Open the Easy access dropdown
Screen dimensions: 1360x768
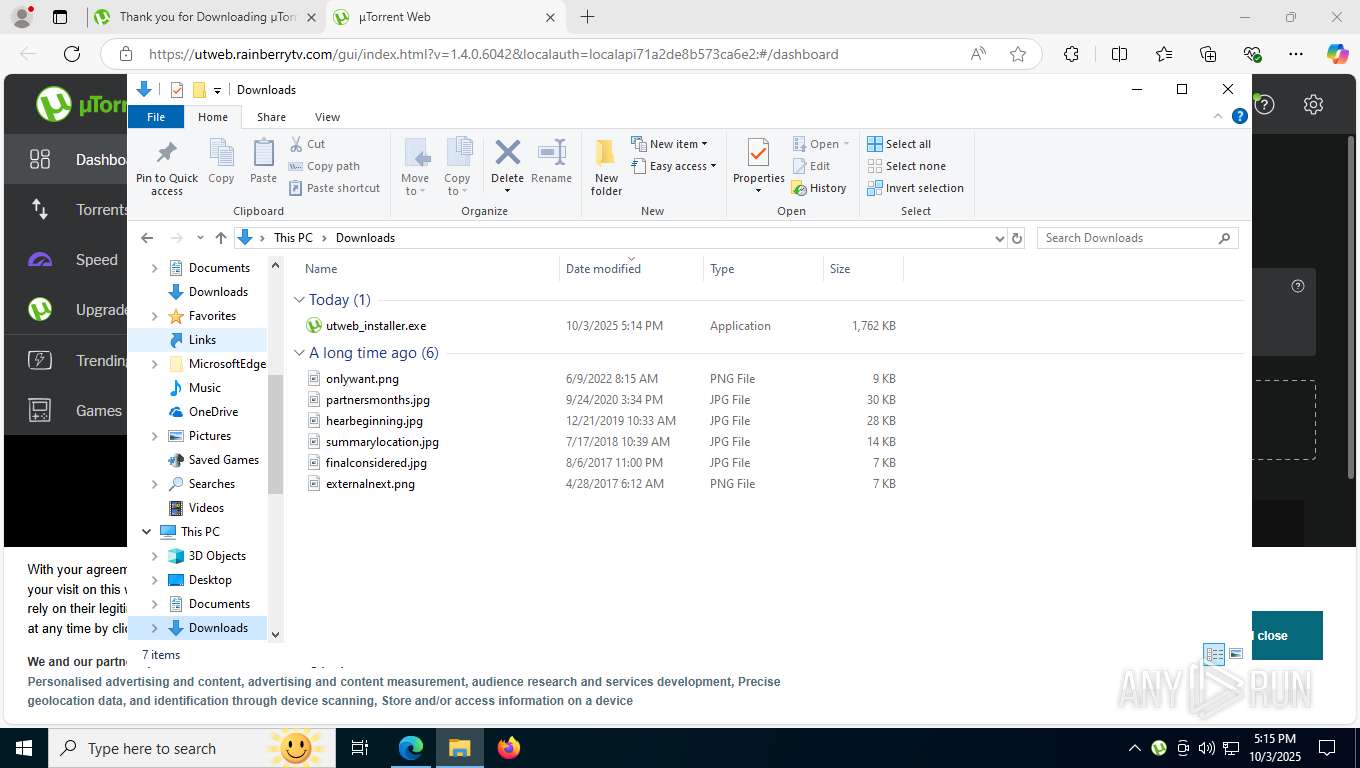[x=674, y=166]
